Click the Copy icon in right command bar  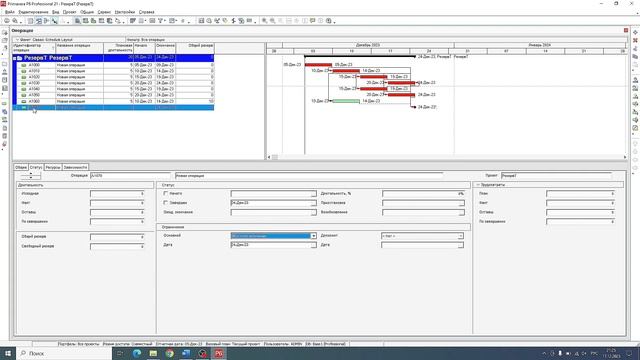click(635, 57)
